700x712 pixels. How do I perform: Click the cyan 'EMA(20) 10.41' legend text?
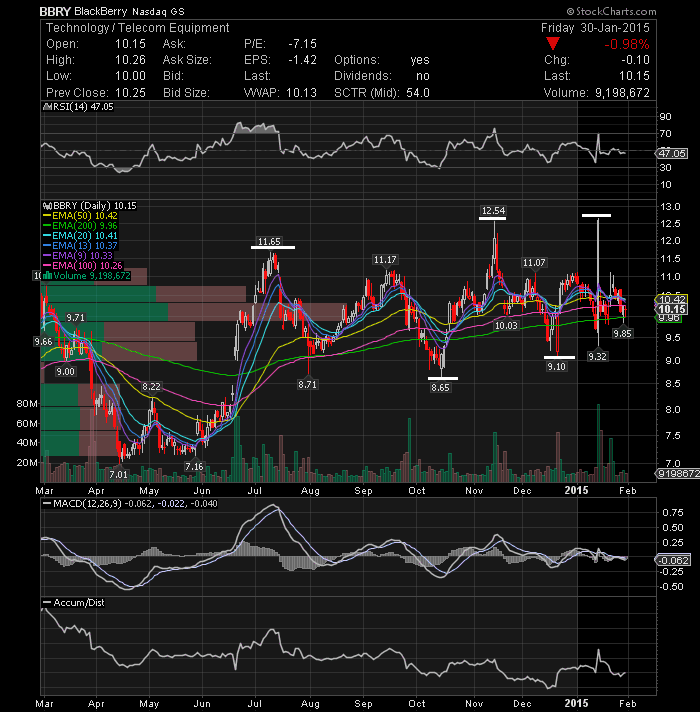click(x=85, y=236)
